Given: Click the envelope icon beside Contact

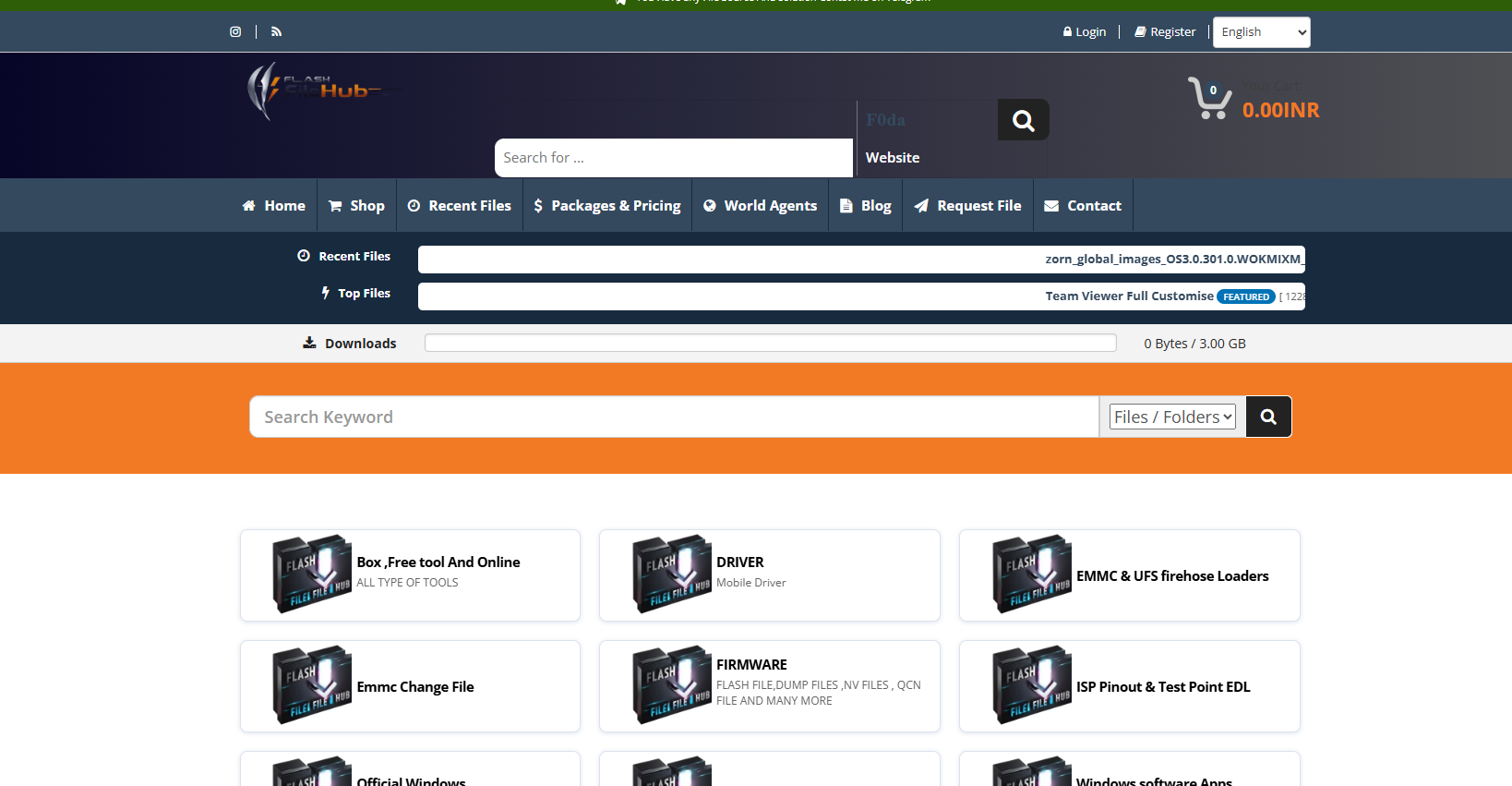Looking at the screenshot, I should [1051, 206].
